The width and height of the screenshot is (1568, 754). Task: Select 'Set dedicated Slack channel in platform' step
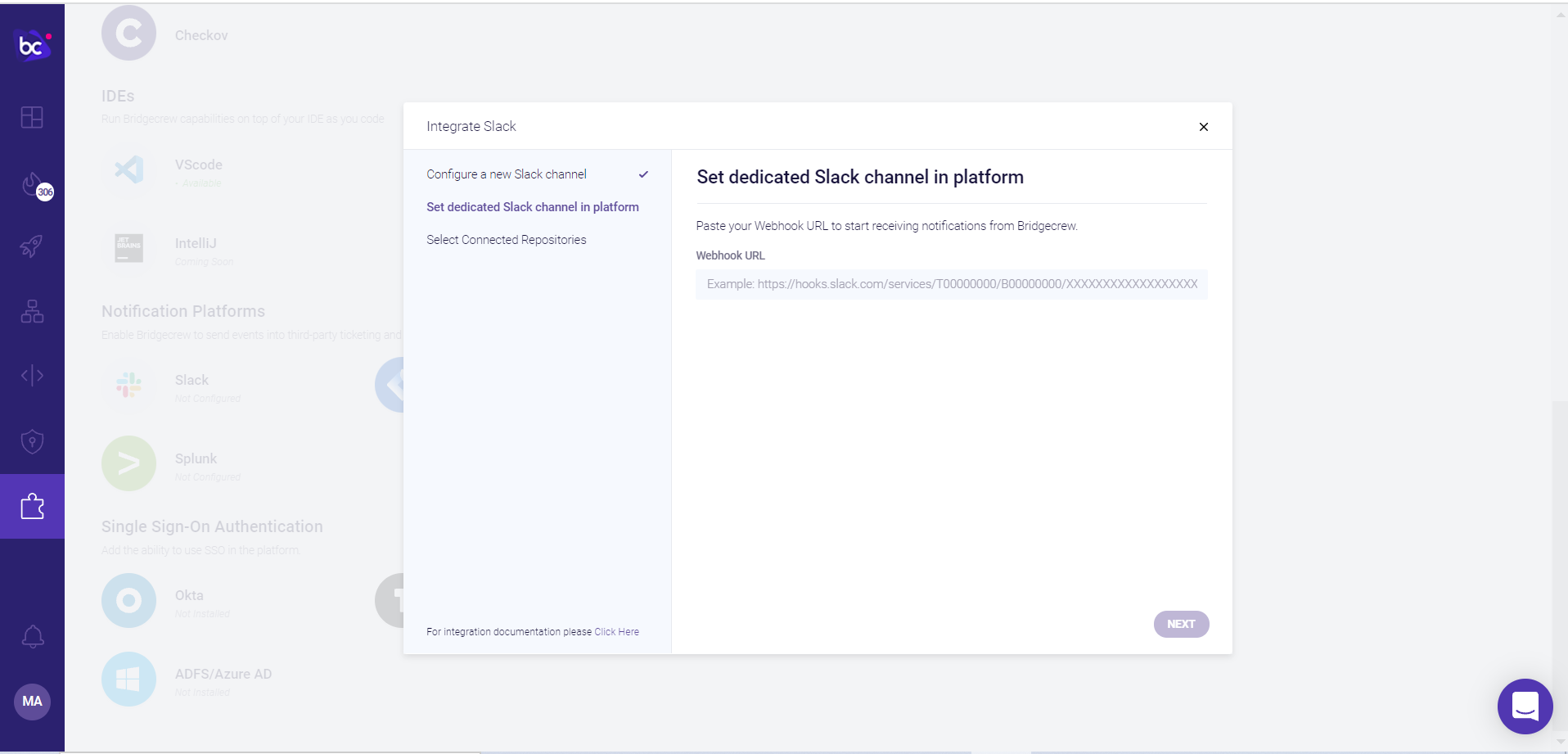[533, 207]
